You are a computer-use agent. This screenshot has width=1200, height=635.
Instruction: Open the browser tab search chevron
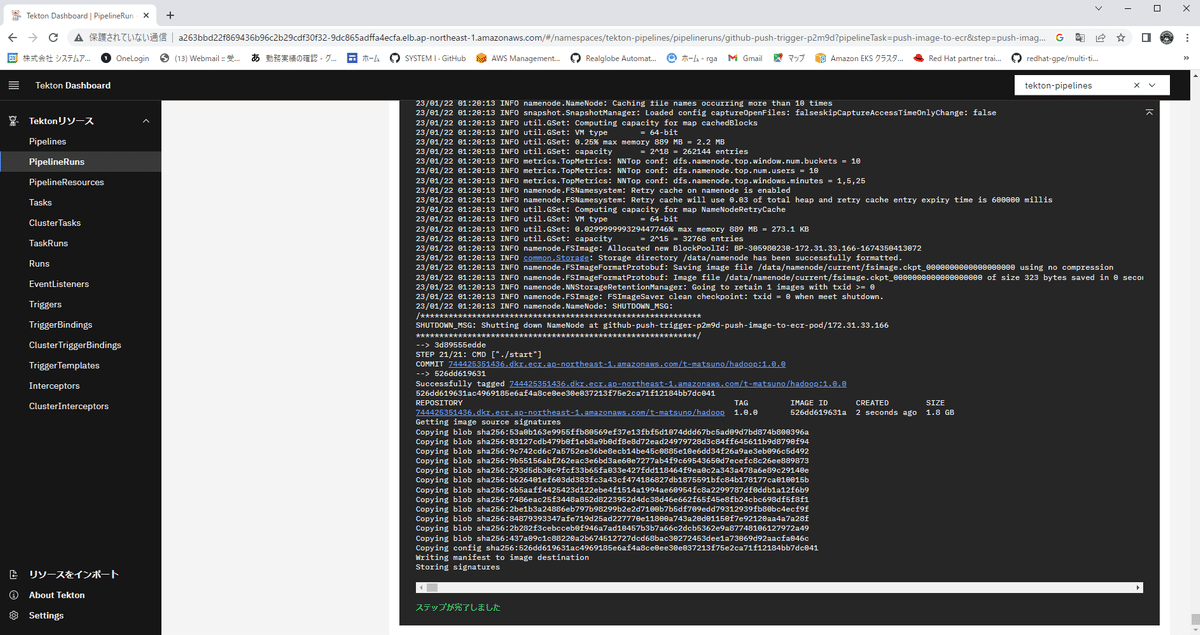tap(1100, 8)
